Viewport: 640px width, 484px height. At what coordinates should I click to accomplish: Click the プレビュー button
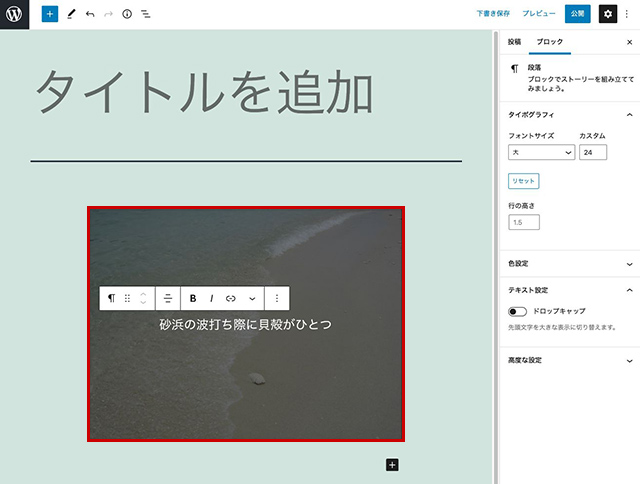539,14
